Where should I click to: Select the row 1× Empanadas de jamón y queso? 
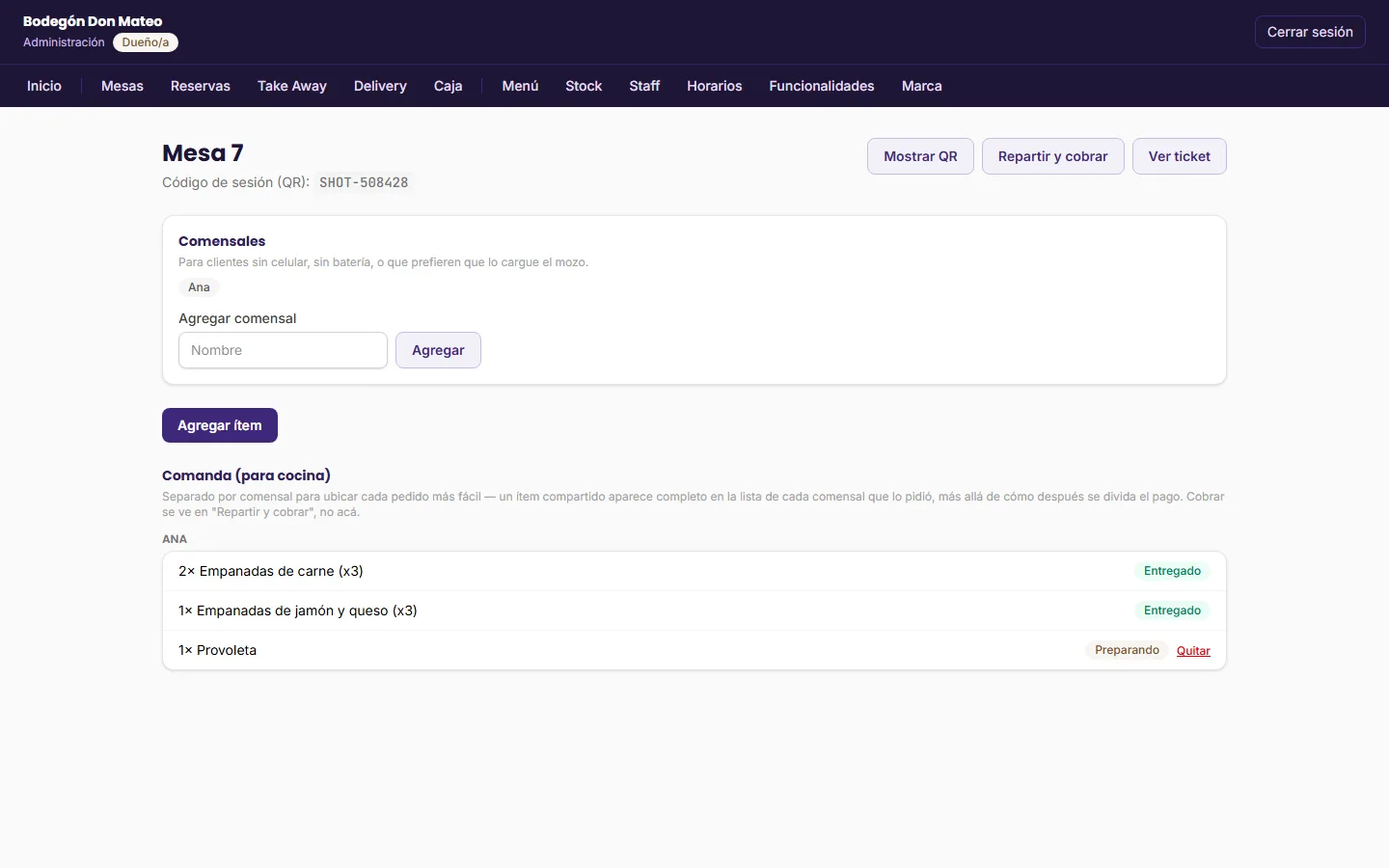click(694, 610)
